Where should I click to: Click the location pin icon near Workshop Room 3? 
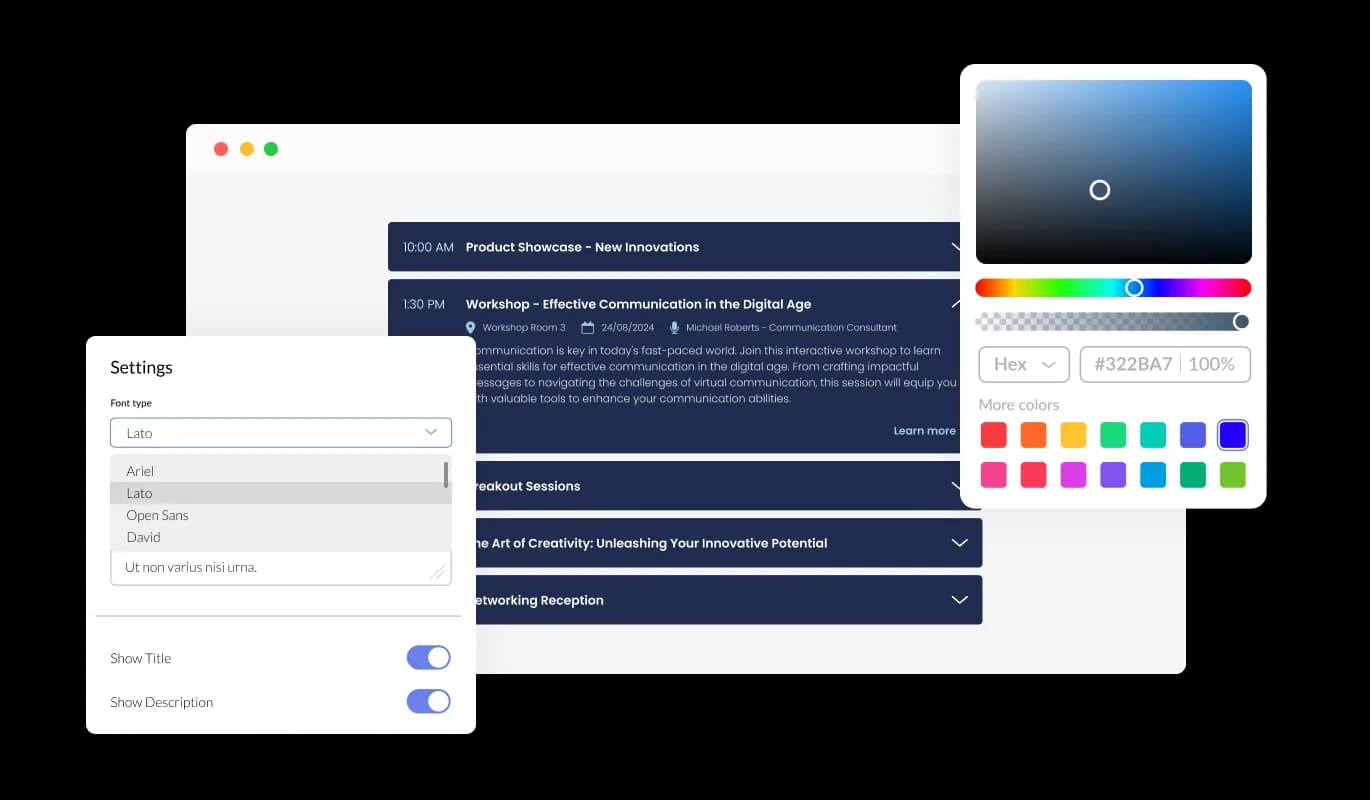(471, 328)
